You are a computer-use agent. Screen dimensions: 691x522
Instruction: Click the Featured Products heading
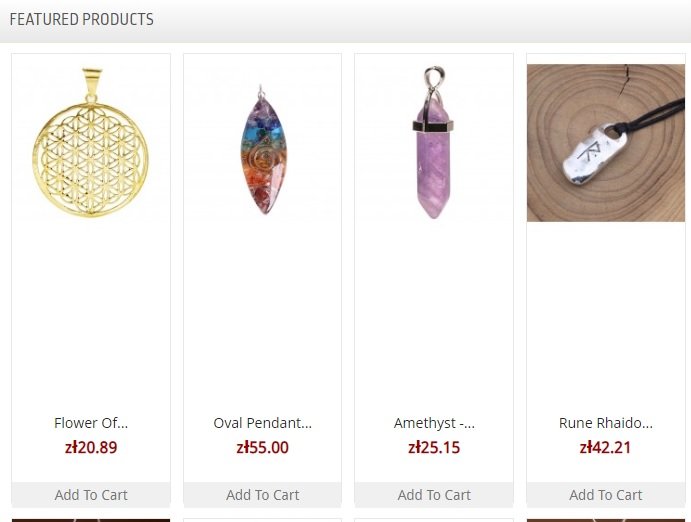coord(82,19)
